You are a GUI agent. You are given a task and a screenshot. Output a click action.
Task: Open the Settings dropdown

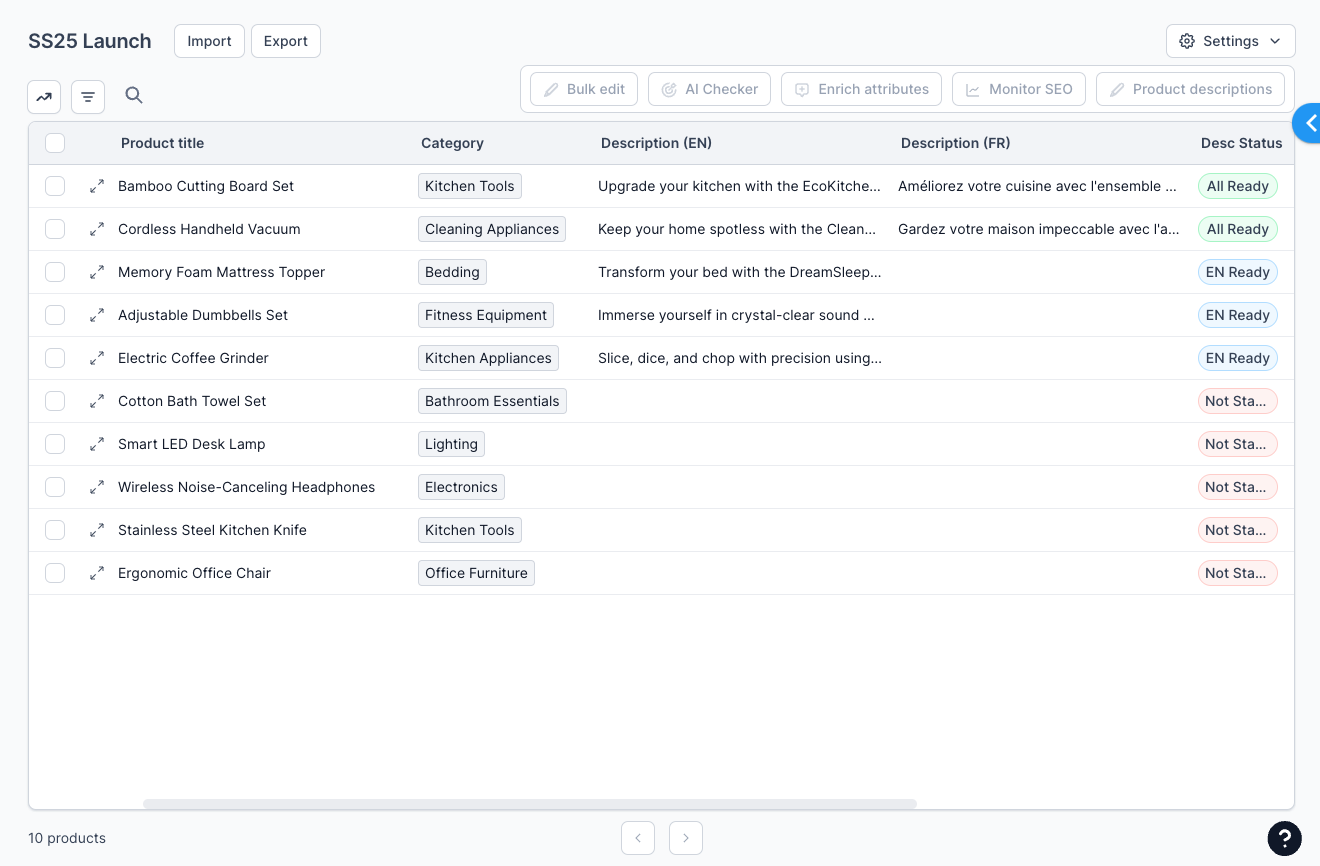1231,41
